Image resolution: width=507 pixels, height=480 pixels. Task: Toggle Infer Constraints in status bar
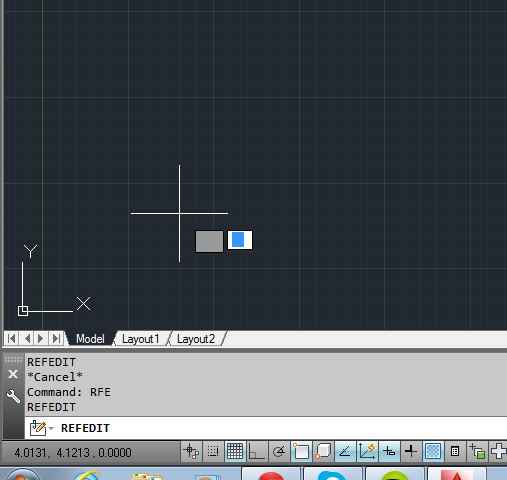tap(191, 452)
